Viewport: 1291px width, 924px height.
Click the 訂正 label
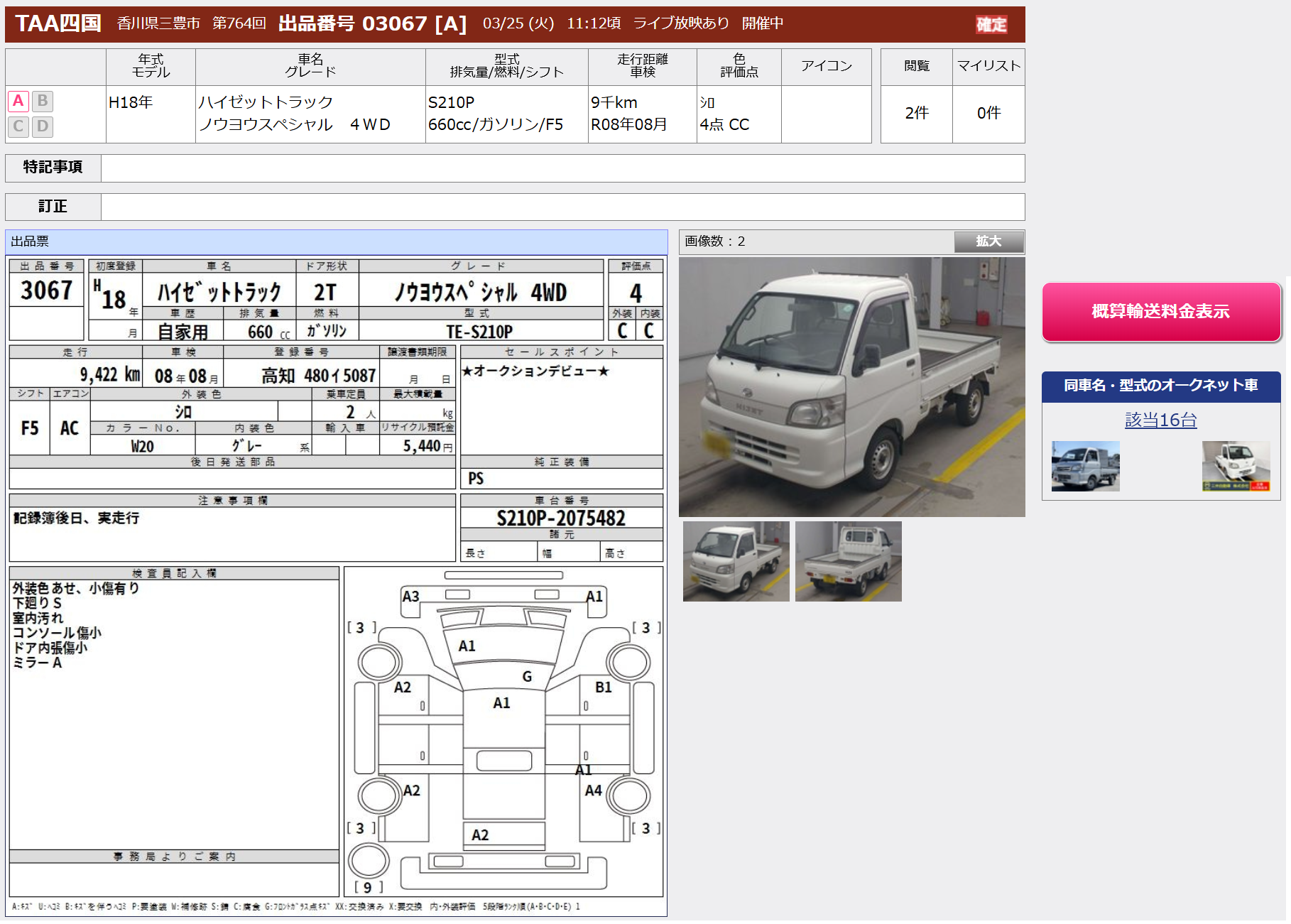pos(53,207)
